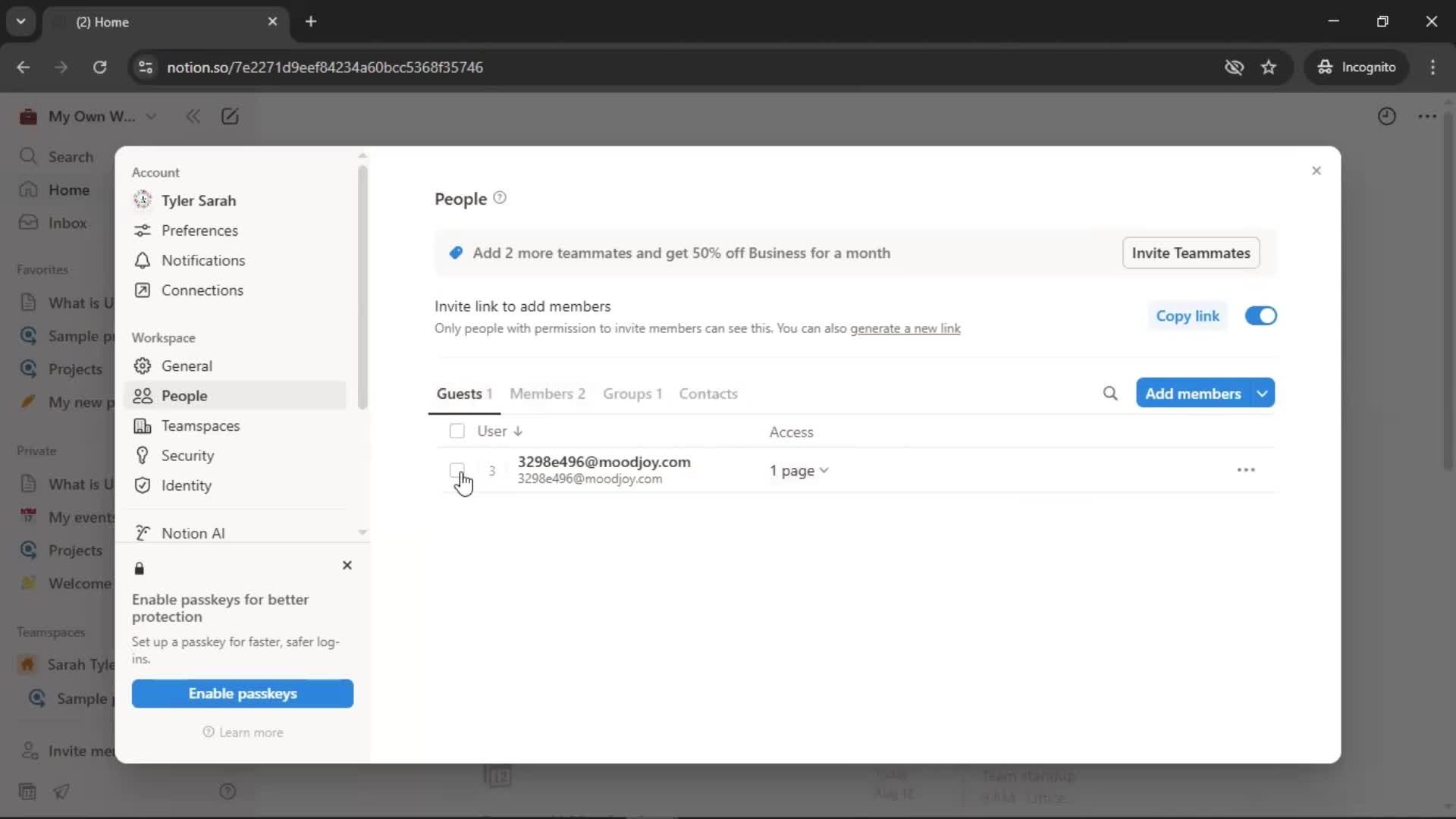The height and width of the screenshot is (819, 1456).
Task: Click the Access column header
Action: click(x=791, y=432)
